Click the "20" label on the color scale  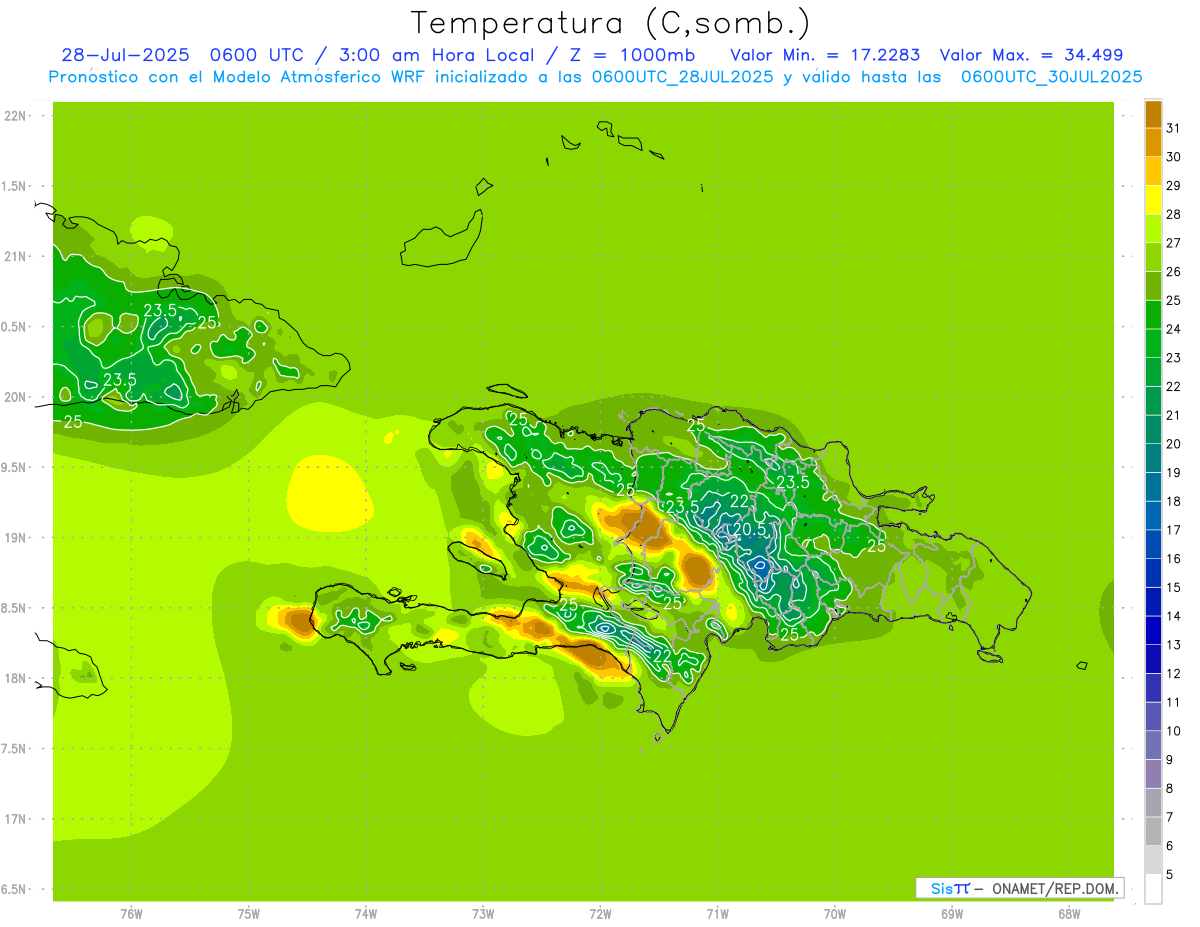tap(1173, 444)
